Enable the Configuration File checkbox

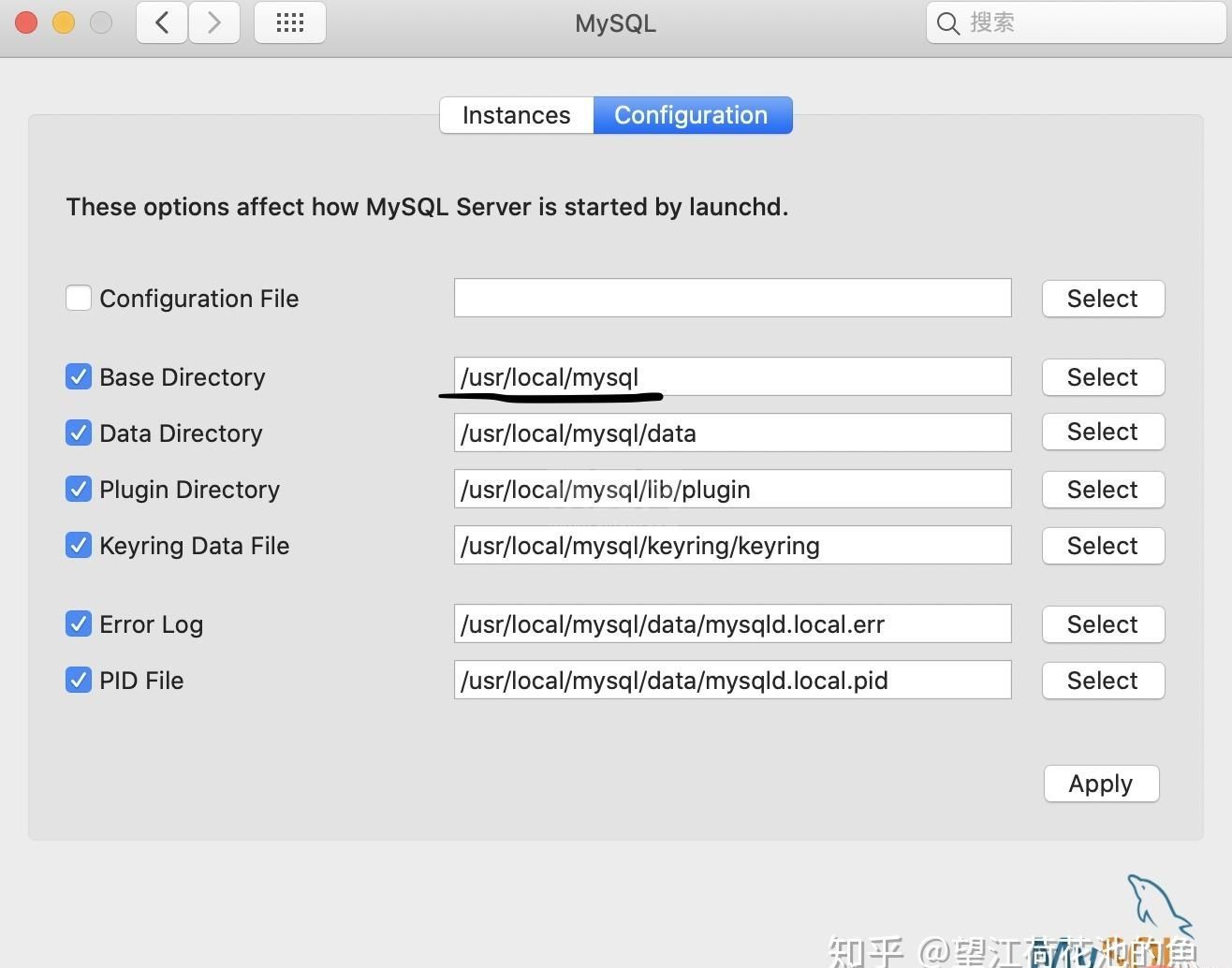[79, 298]
